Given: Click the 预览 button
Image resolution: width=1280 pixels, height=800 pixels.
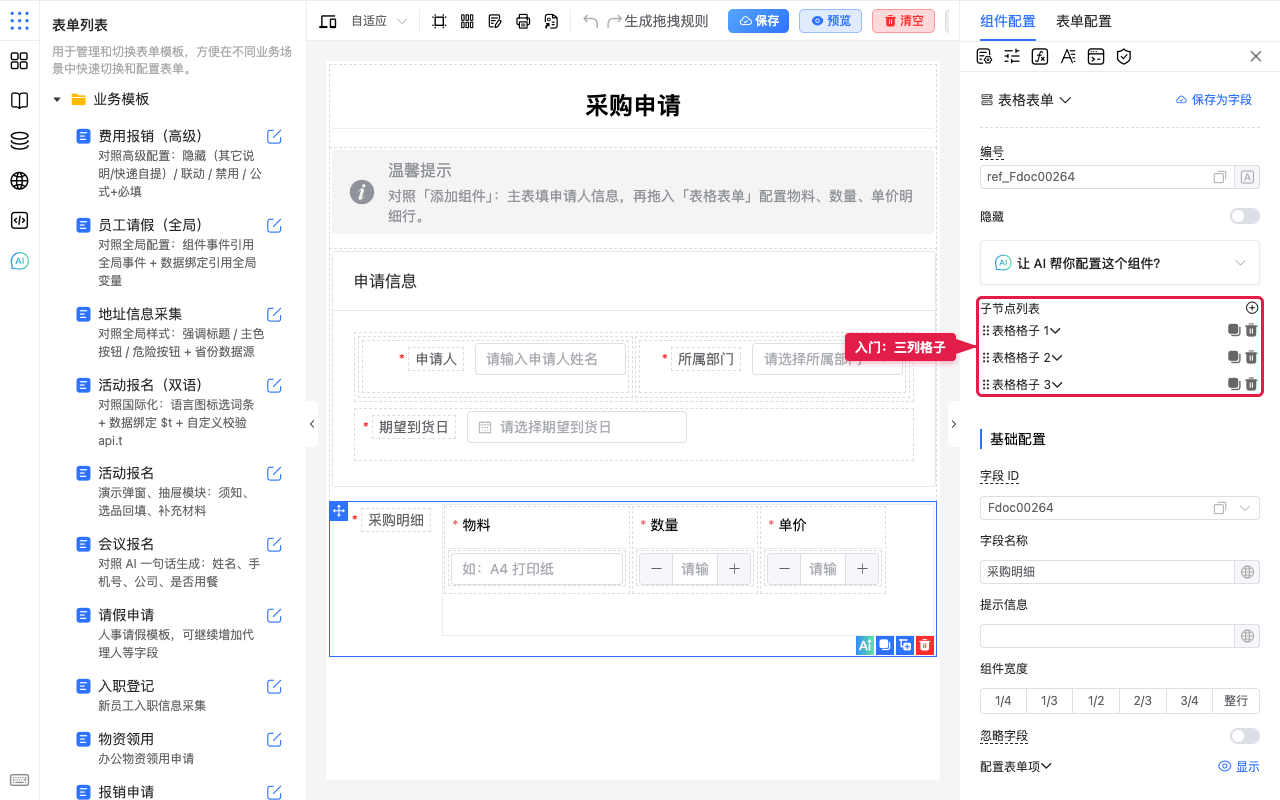Looking at the screenshot, I should click(830, 21).
